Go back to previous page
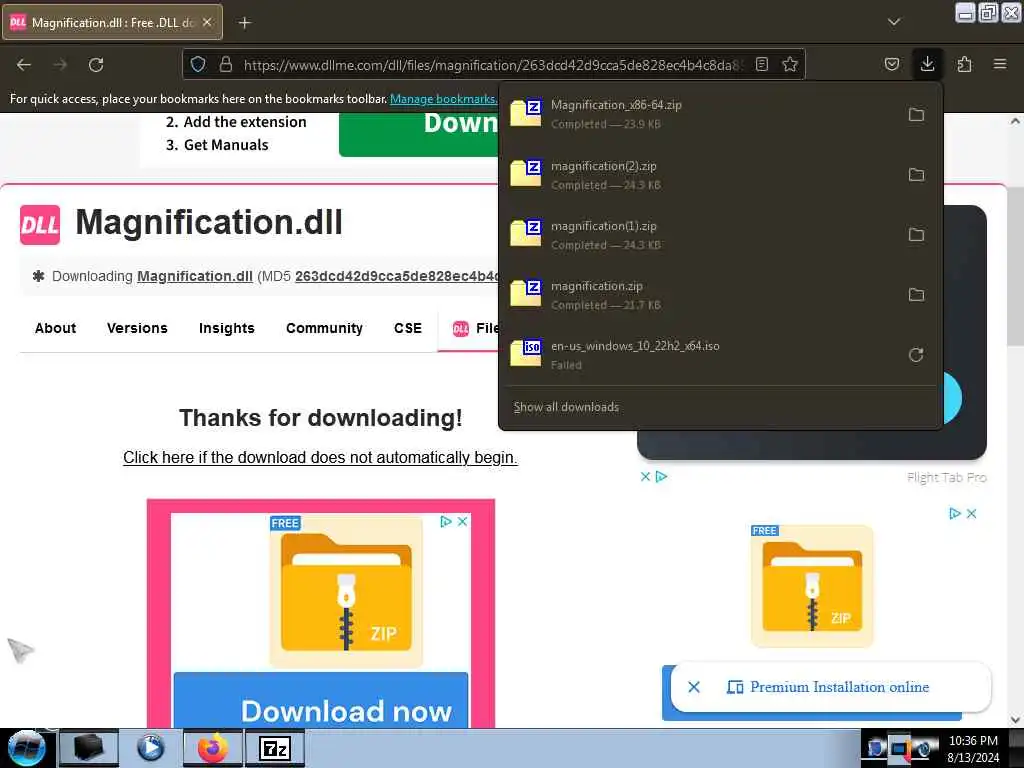Screen dimensions: 1024x768 click(24, 65)
